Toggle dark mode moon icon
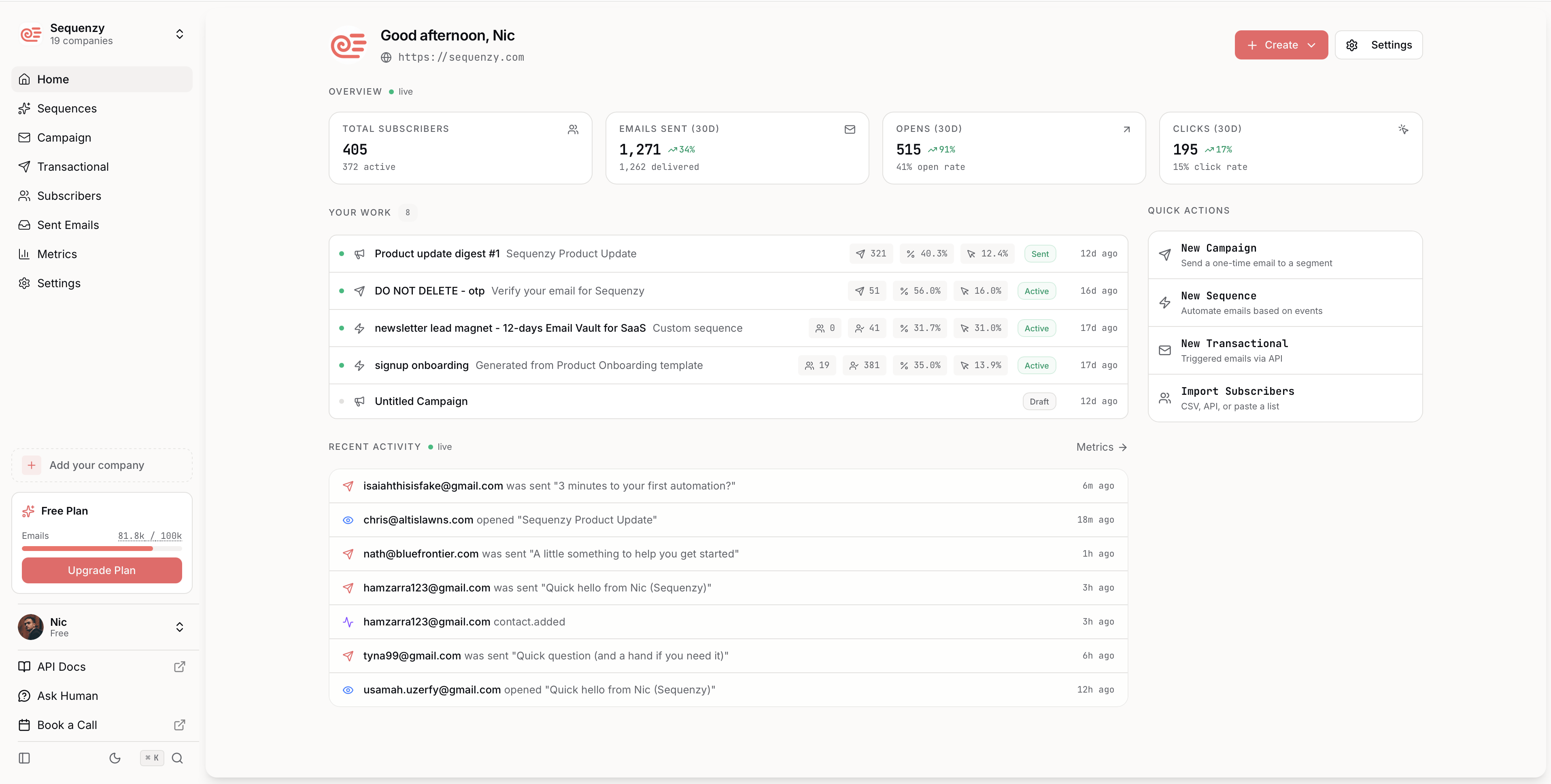Screen dimensions: 1551x784 click(x=115, y=758)
